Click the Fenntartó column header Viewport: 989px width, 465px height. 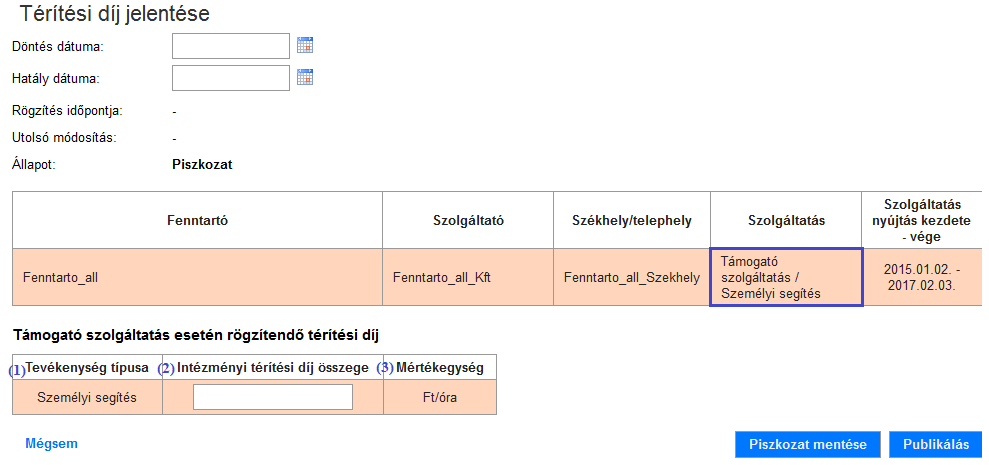(x=197, y=220)
